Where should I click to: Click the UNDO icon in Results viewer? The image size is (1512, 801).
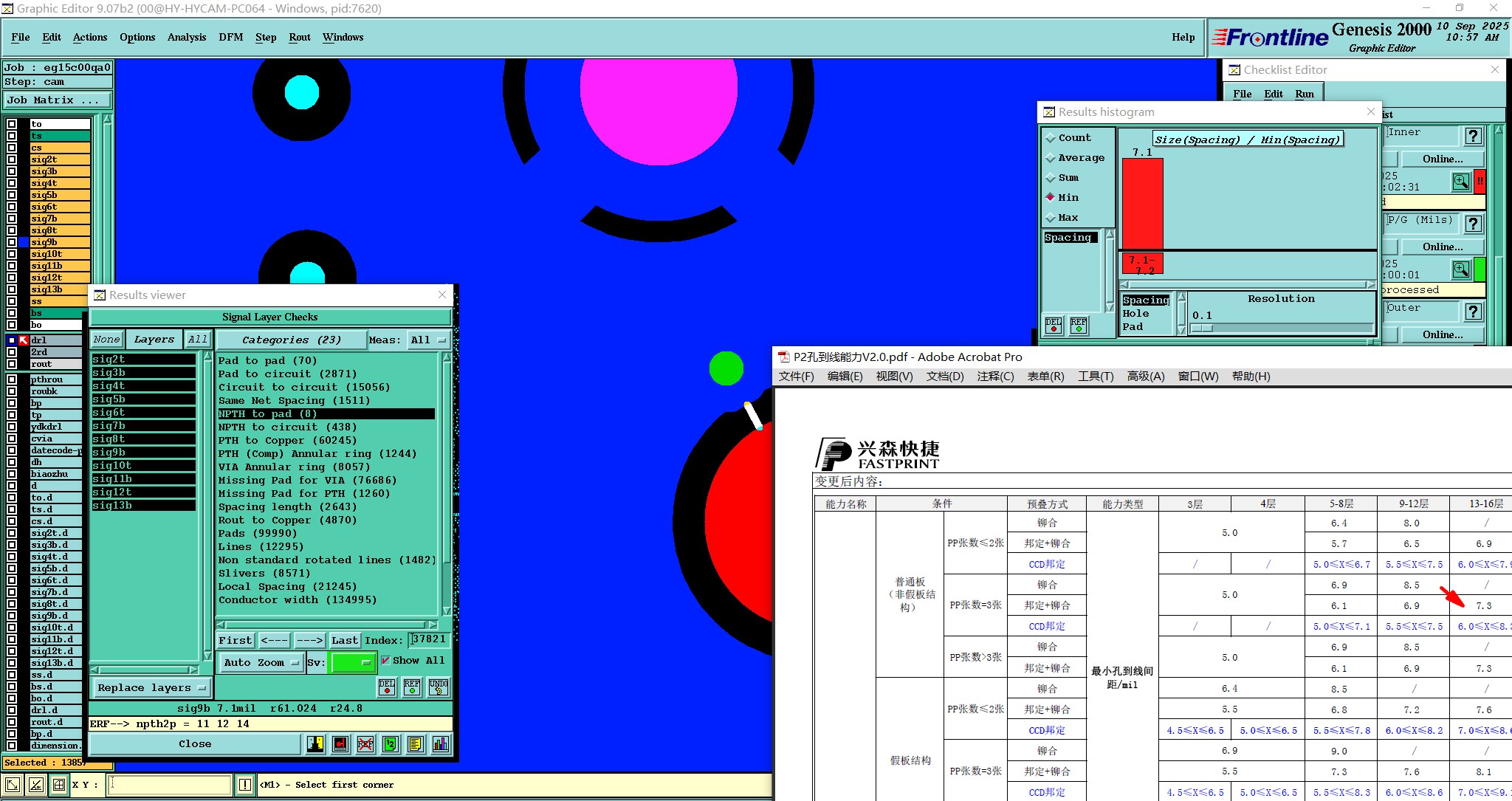438,687
